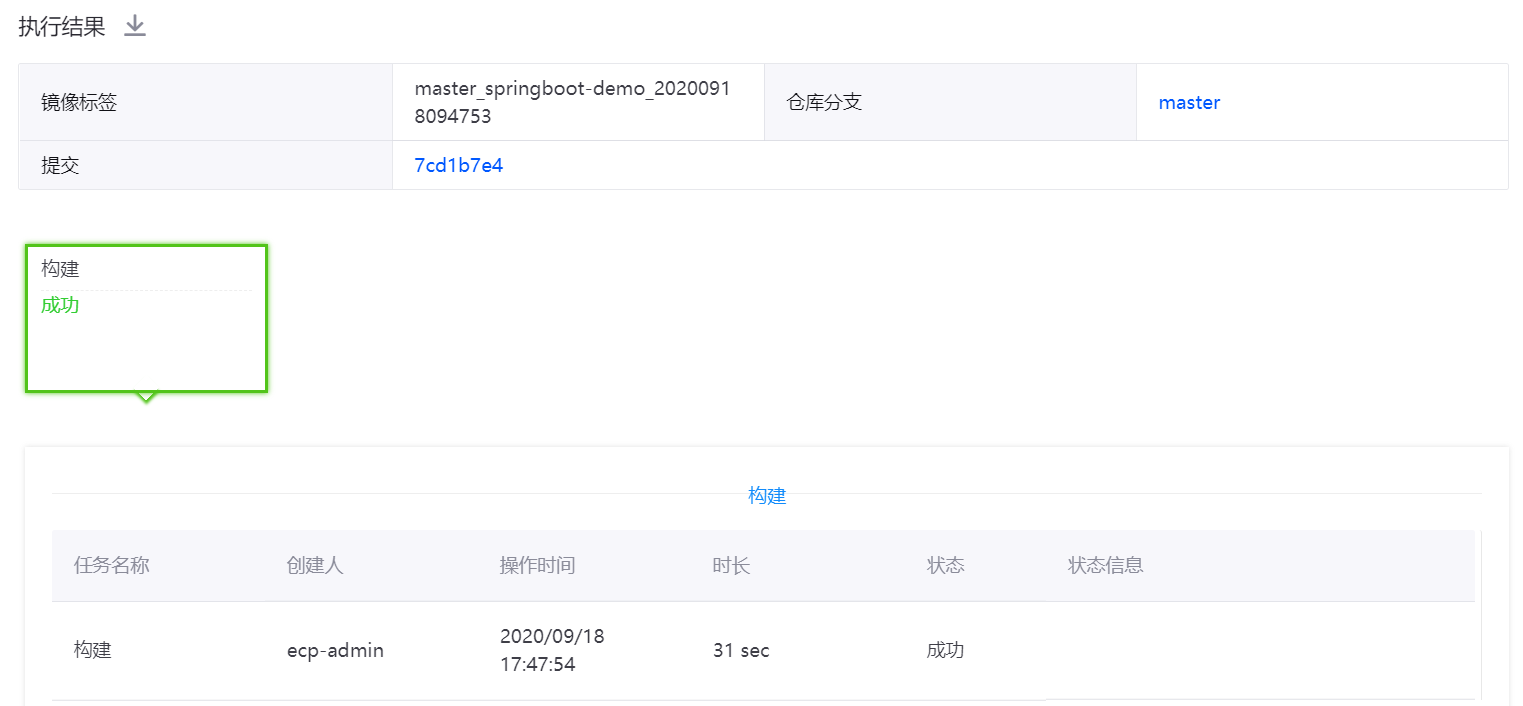The image size is (1523, 706).
Task: Open commit 7cd1b7e4 link
Action: tap(458, 166)
